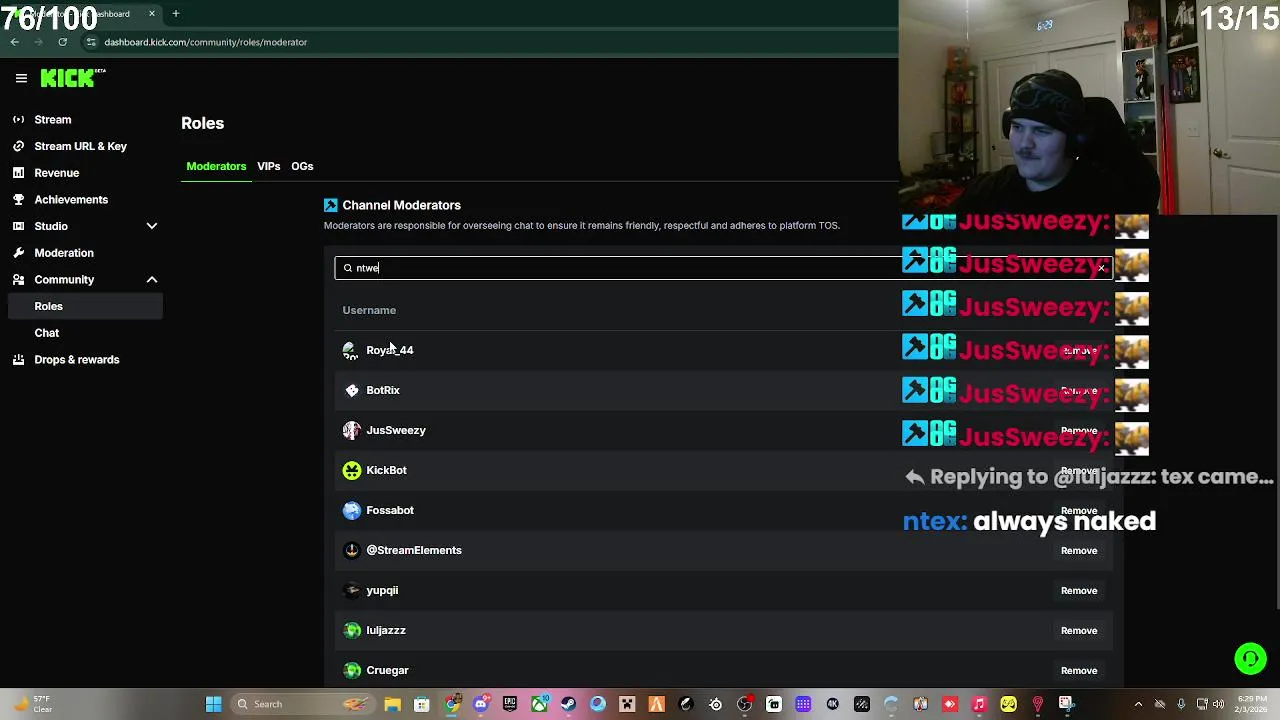Image resolution: width=1280 pixels, height=720 pixels.
Task: Select Chat under Community
Action: pyautogui.click(x=47, y=333)
